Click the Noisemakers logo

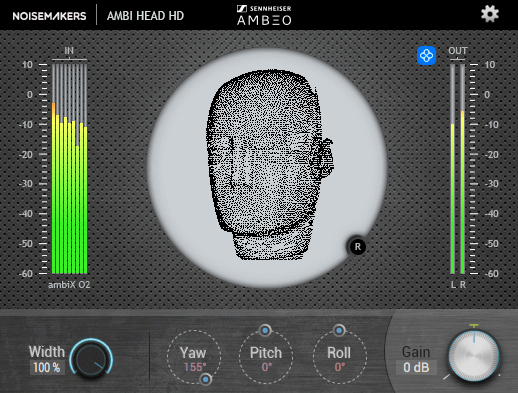tap(49, 16)
